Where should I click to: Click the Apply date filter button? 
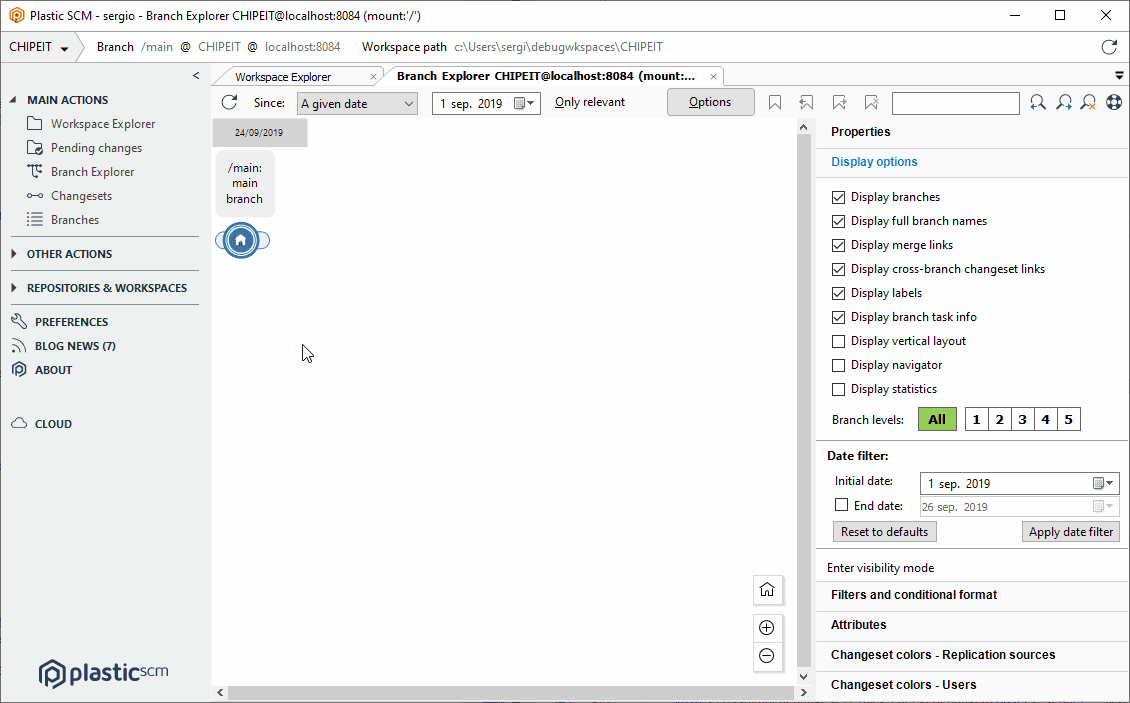point(1070,531)
